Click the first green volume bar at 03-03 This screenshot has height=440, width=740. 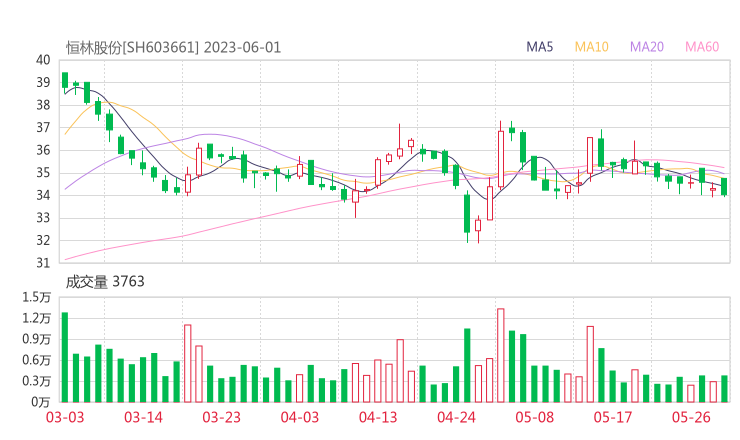(65, 357)
